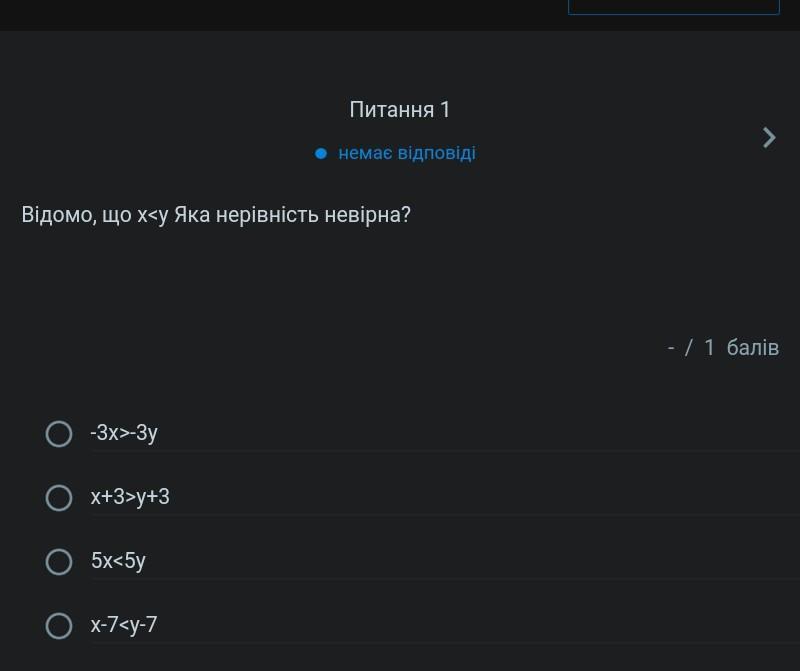Click the dash in the score field
The width and height of the screenshot is (800, 671).
click(671, 348)
